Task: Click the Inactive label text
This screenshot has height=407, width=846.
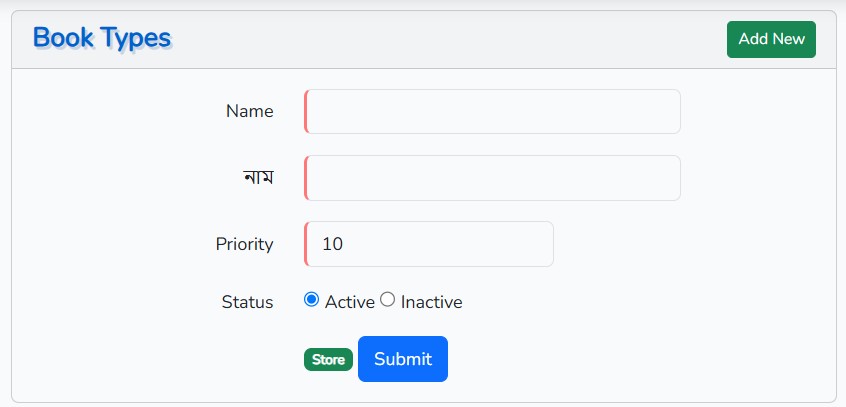Action: [431, 302]
